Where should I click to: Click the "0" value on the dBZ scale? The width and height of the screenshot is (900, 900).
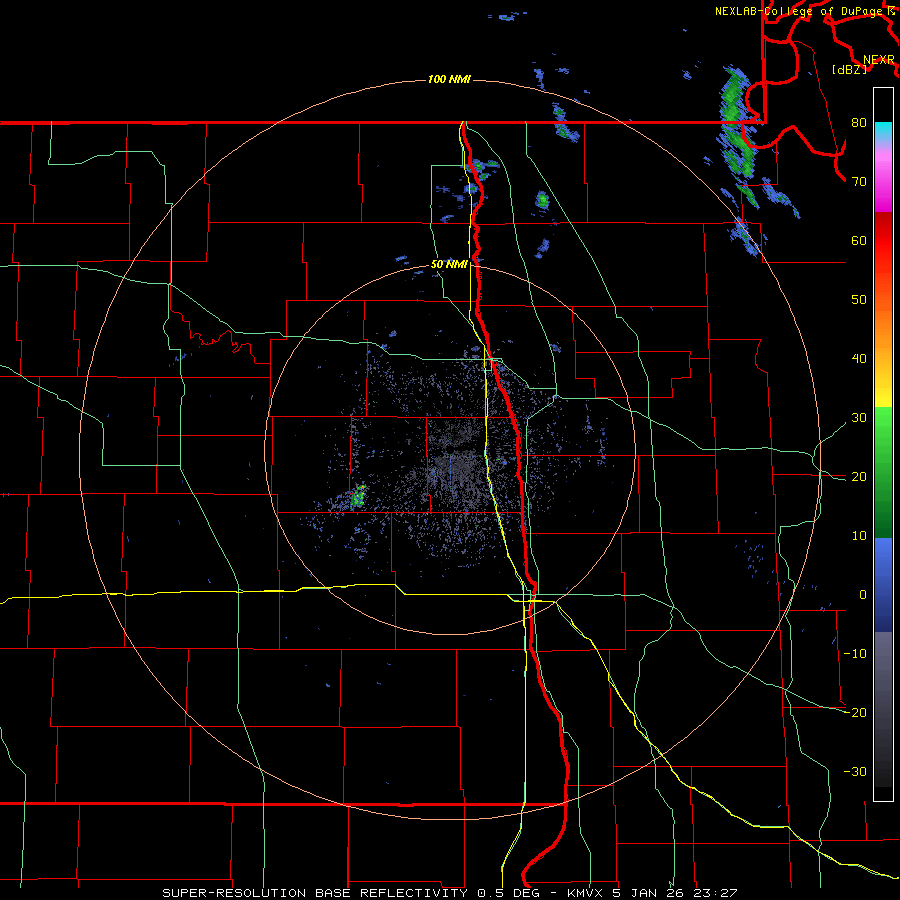coord(863,595)
